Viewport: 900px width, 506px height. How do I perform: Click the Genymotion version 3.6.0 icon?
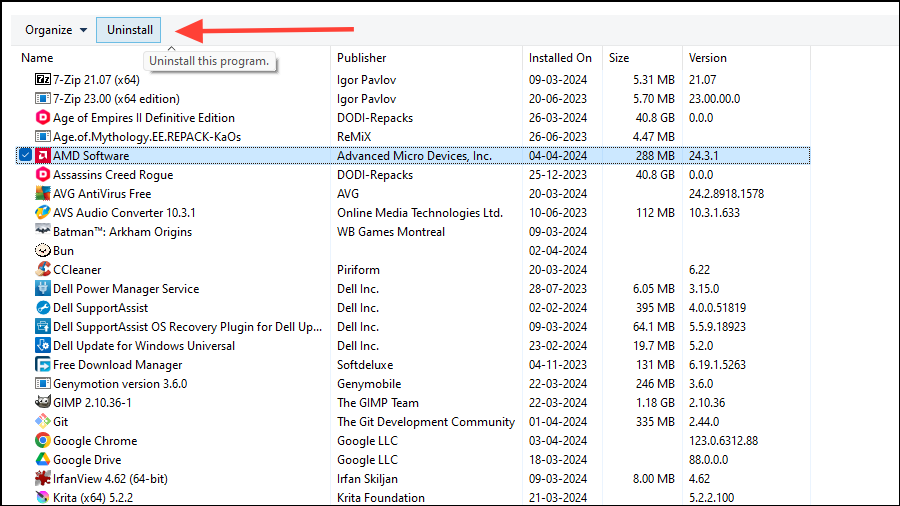(42, 383)
